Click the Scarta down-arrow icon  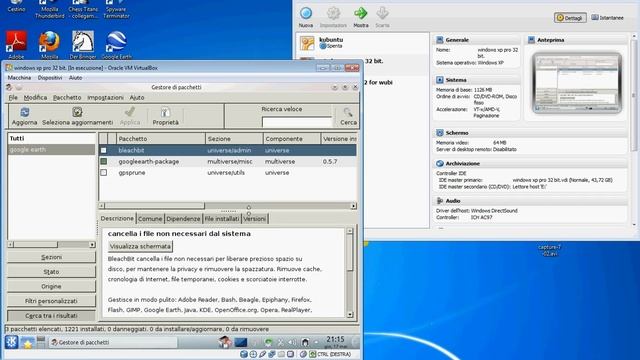point(382,13)
